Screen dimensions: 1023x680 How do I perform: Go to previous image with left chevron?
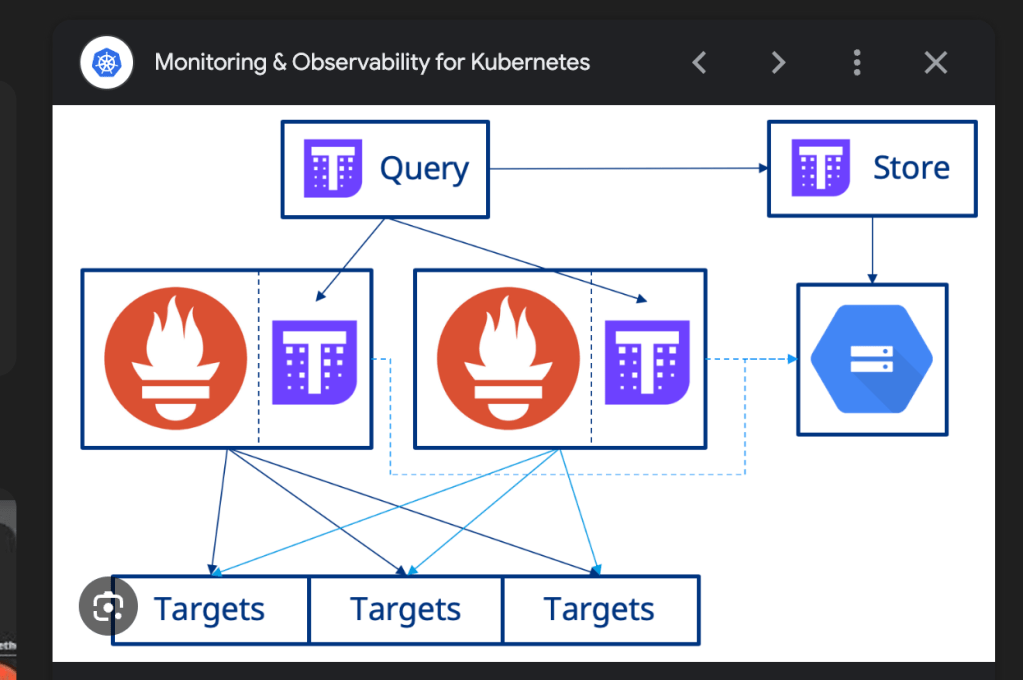[x=699, y=63]
